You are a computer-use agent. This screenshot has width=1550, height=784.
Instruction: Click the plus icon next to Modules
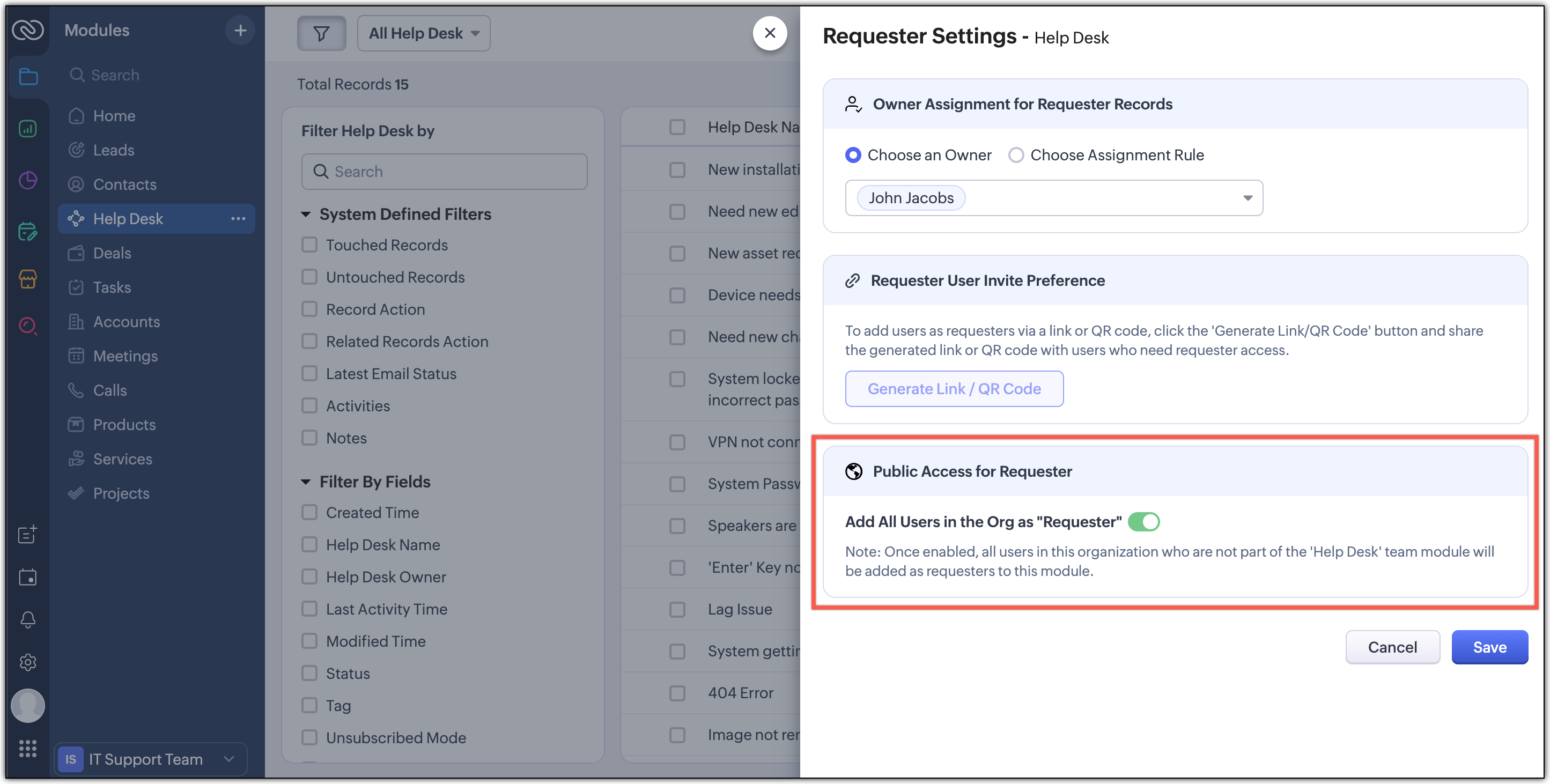tap(240, 30)
